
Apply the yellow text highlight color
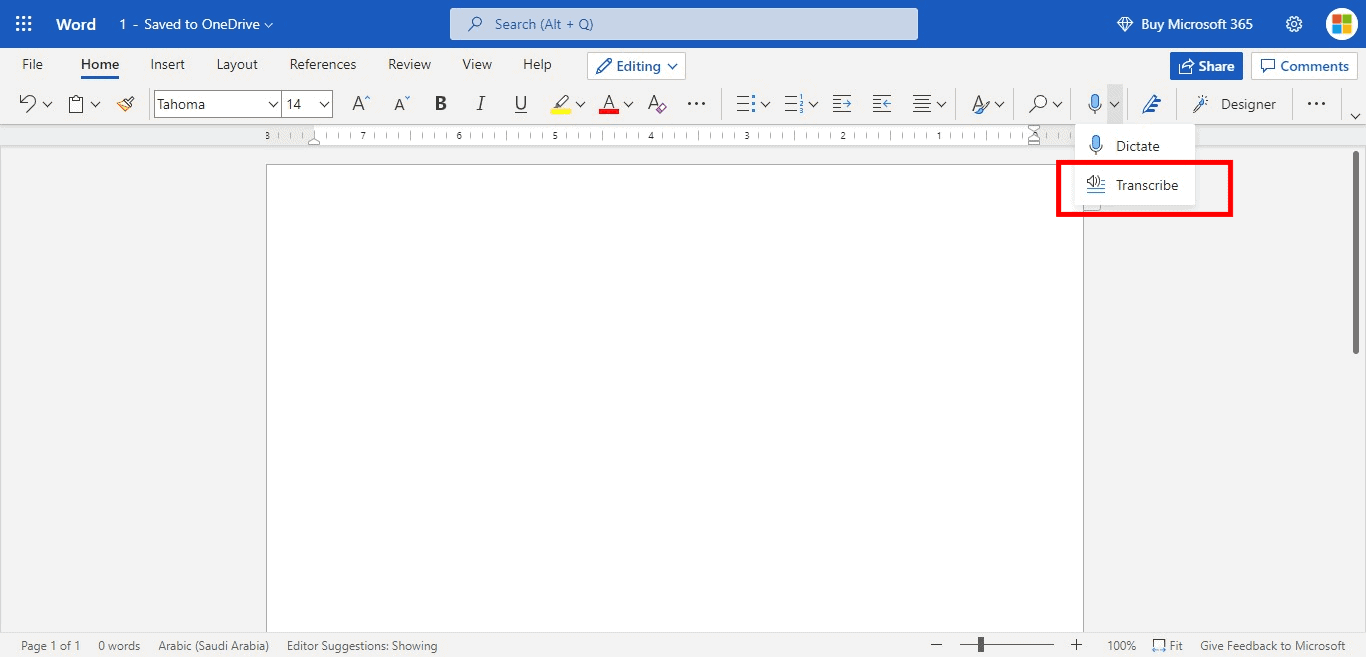click(561, 104)
